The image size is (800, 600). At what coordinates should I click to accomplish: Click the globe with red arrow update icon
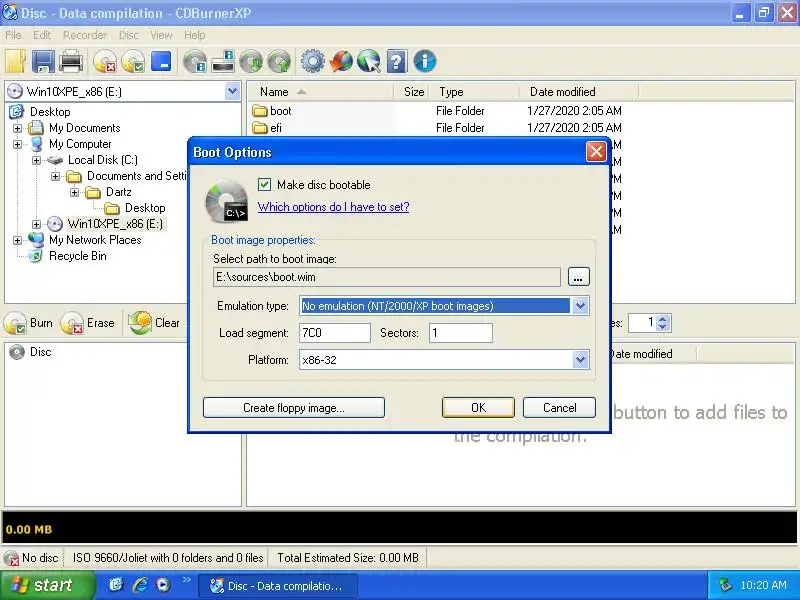tap(341, 62)
